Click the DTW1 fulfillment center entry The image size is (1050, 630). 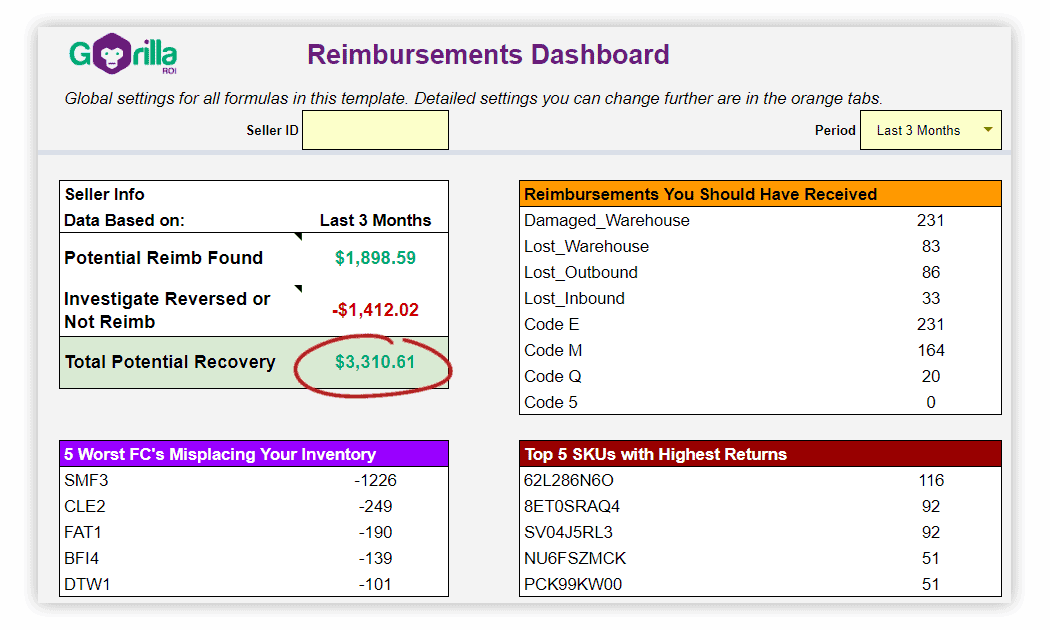click(86, 584)
